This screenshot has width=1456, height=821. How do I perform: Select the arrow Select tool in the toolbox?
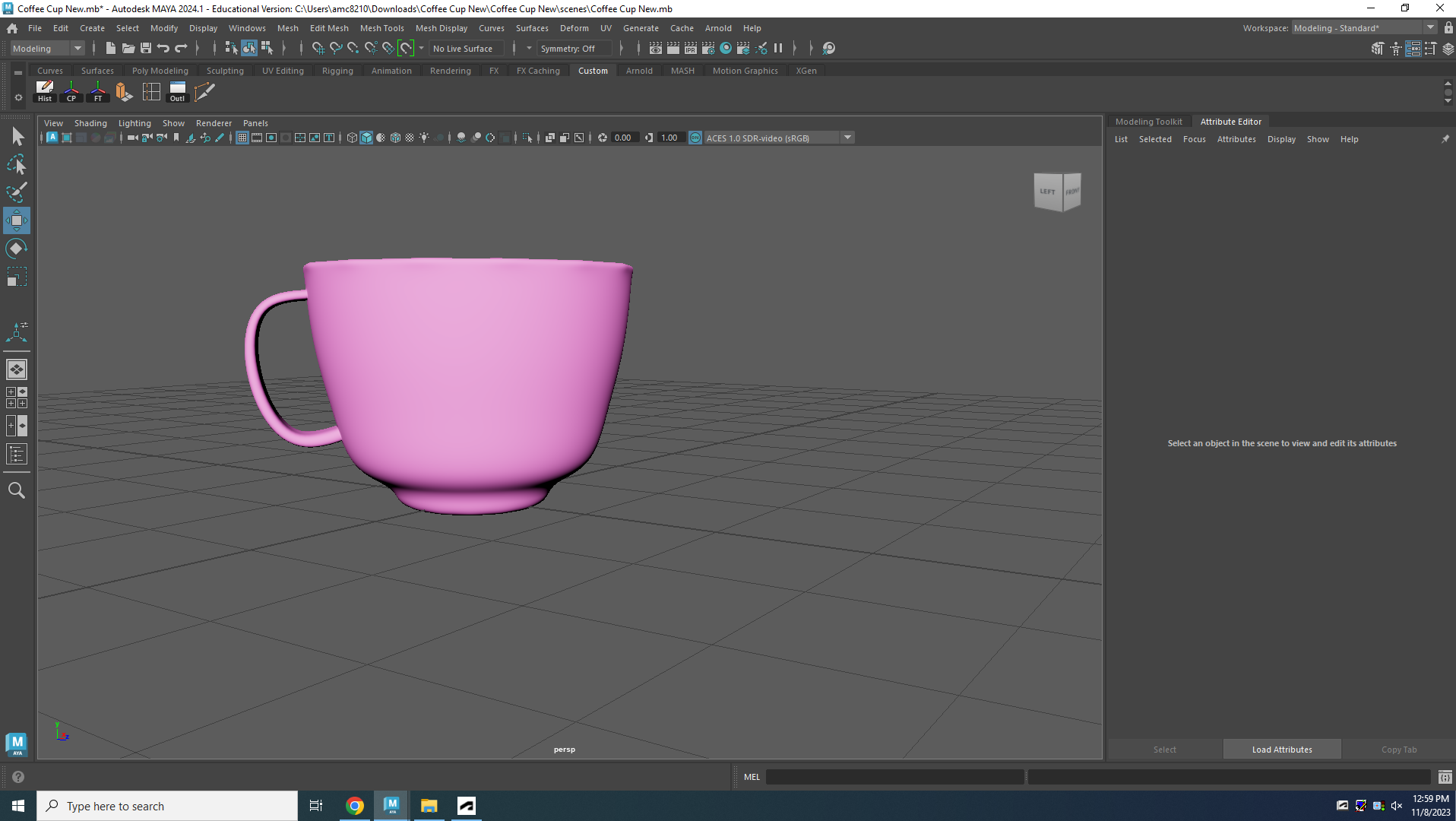coord(16,136)
